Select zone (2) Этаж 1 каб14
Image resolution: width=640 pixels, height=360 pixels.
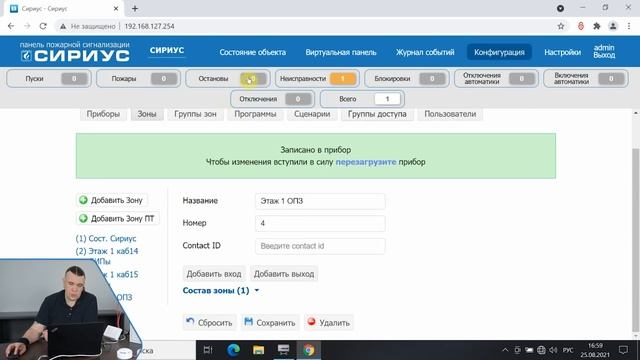pos(107,251)
